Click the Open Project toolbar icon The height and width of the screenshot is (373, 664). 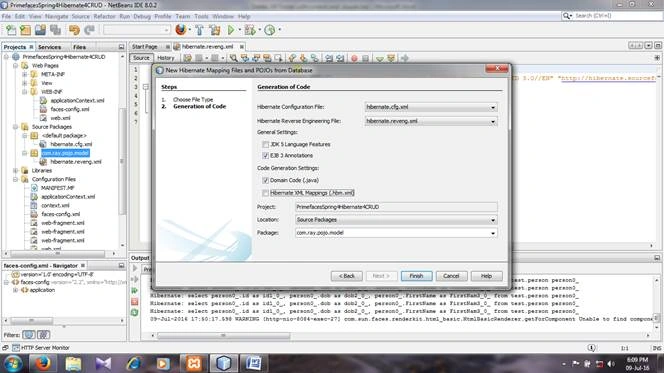pyautogui.click(x=40, y=30)
